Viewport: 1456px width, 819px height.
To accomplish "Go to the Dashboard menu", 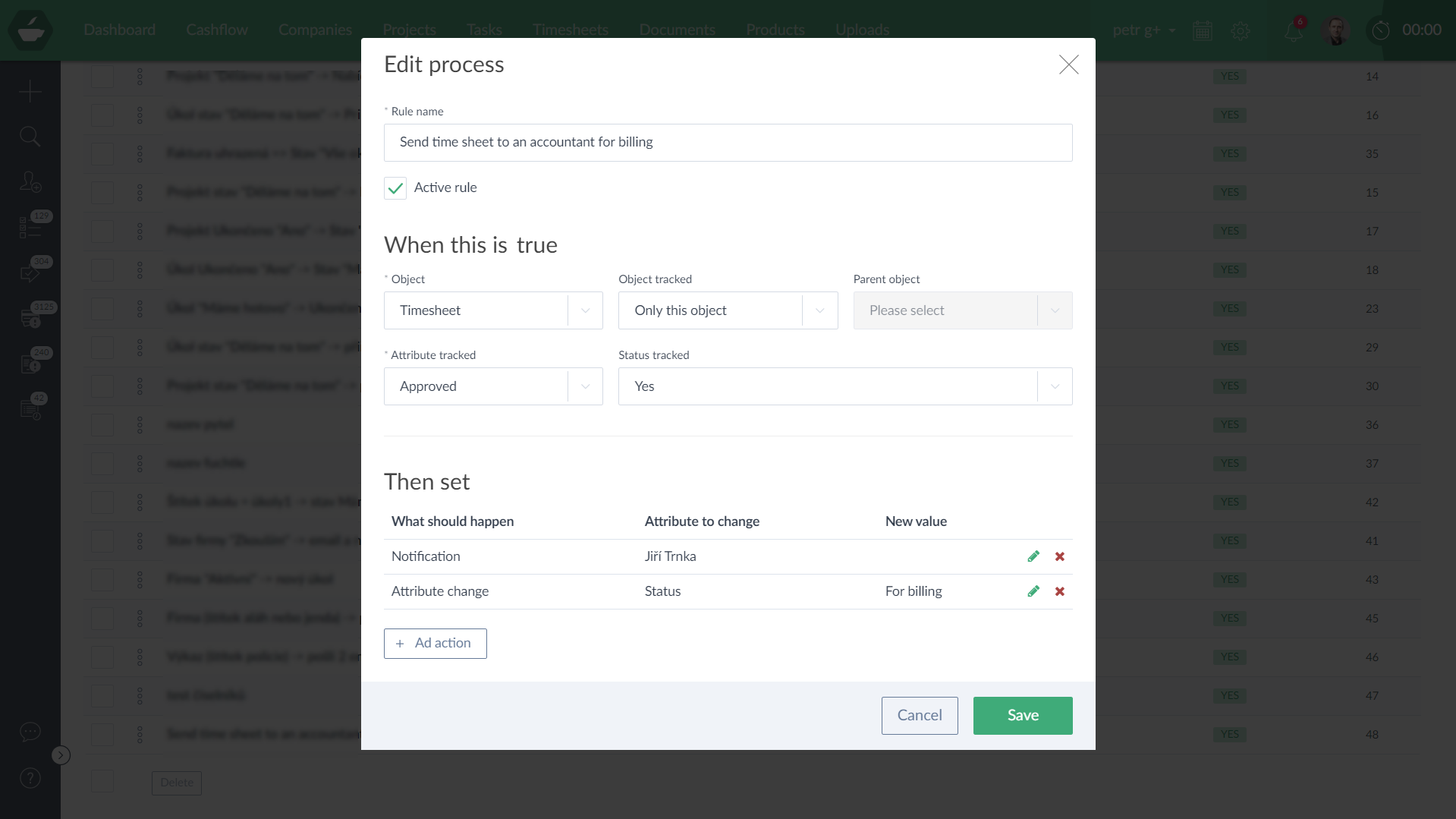I will pyautogui.click(x=119, y=30).
